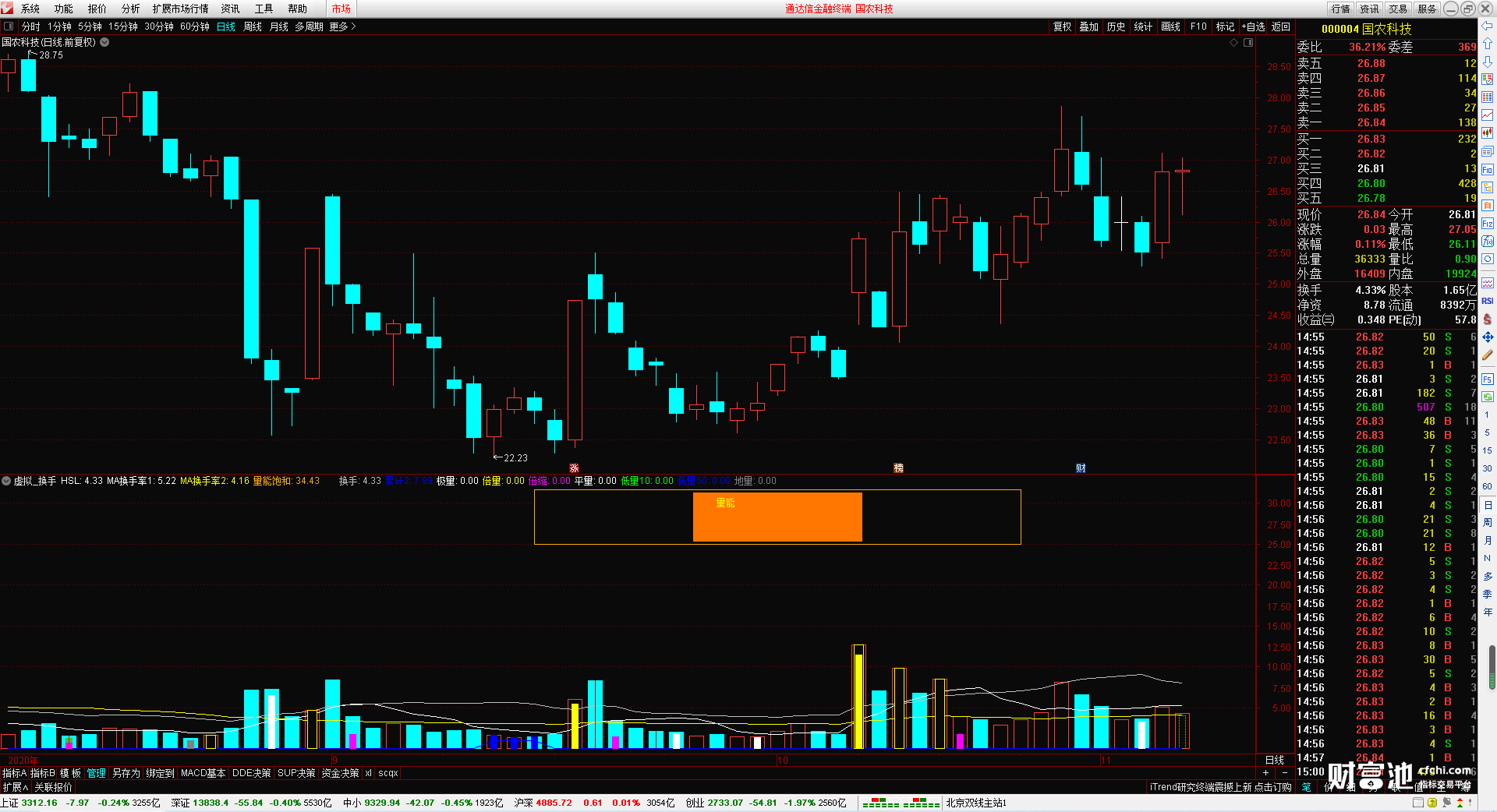Open the 画线 drawing tools menu
Screen dimensions: 1497x812
click(x=1170, y=26)
